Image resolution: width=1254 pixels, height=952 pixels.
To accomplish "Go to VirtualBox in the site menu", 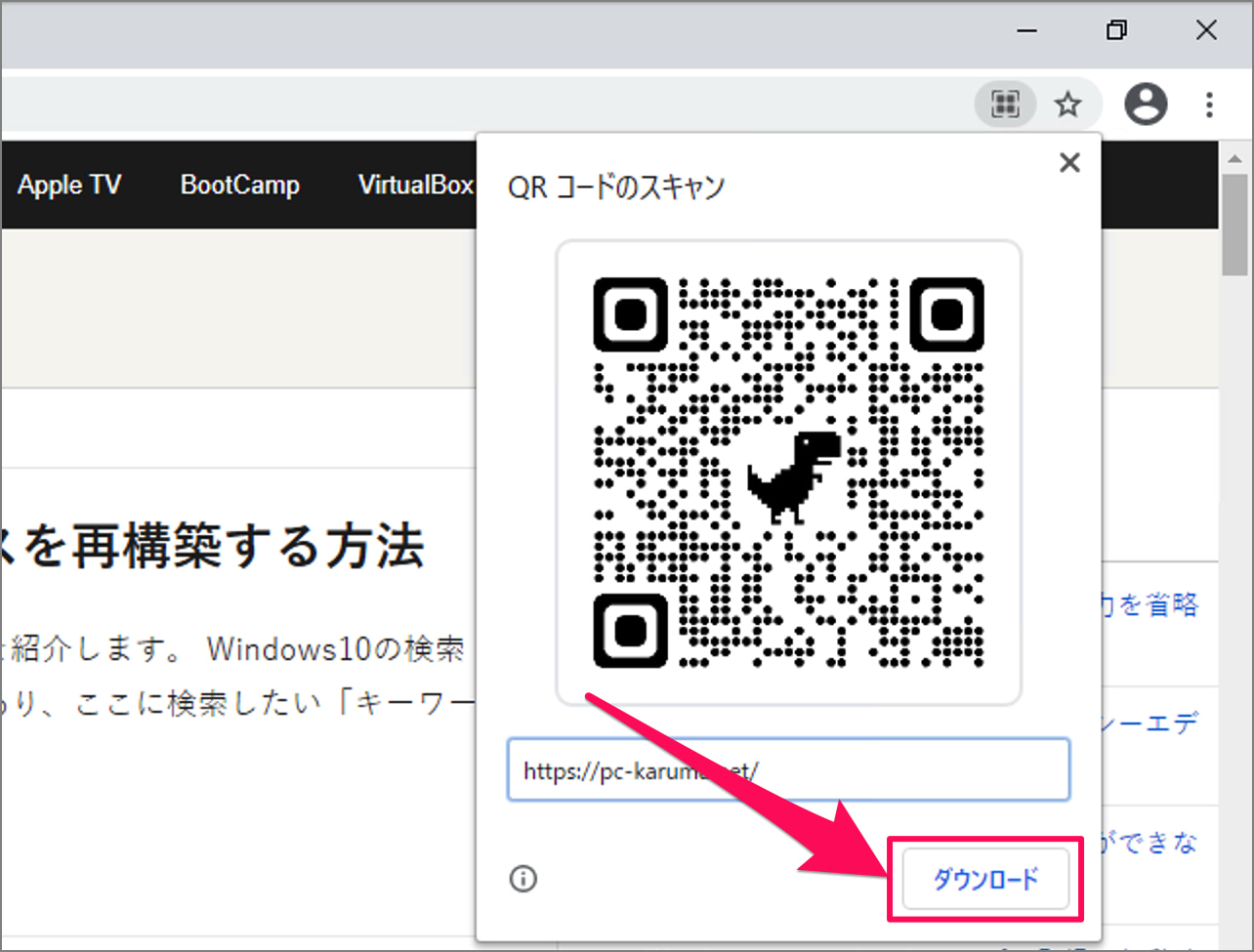I will [415, 185].
